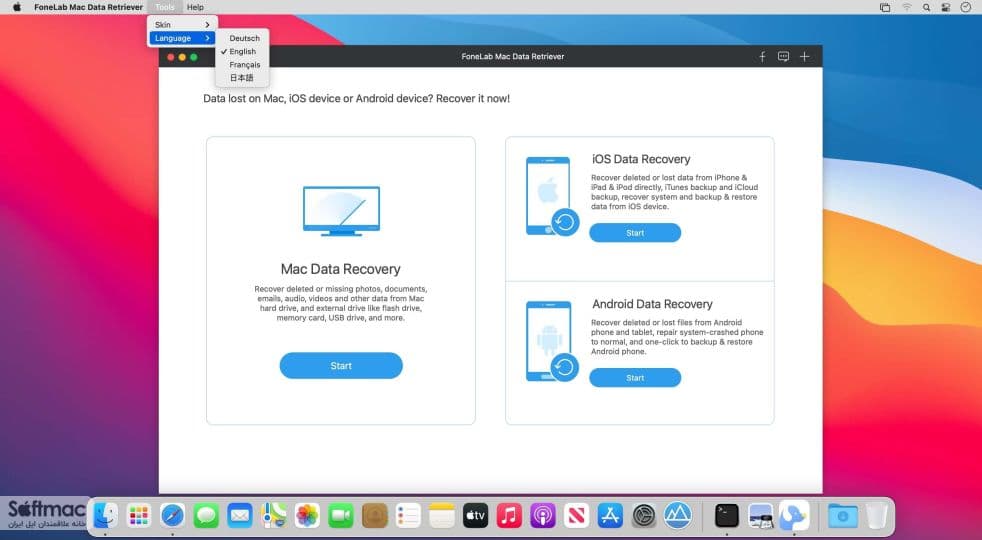Select the checked English language option

coord(242,51)
